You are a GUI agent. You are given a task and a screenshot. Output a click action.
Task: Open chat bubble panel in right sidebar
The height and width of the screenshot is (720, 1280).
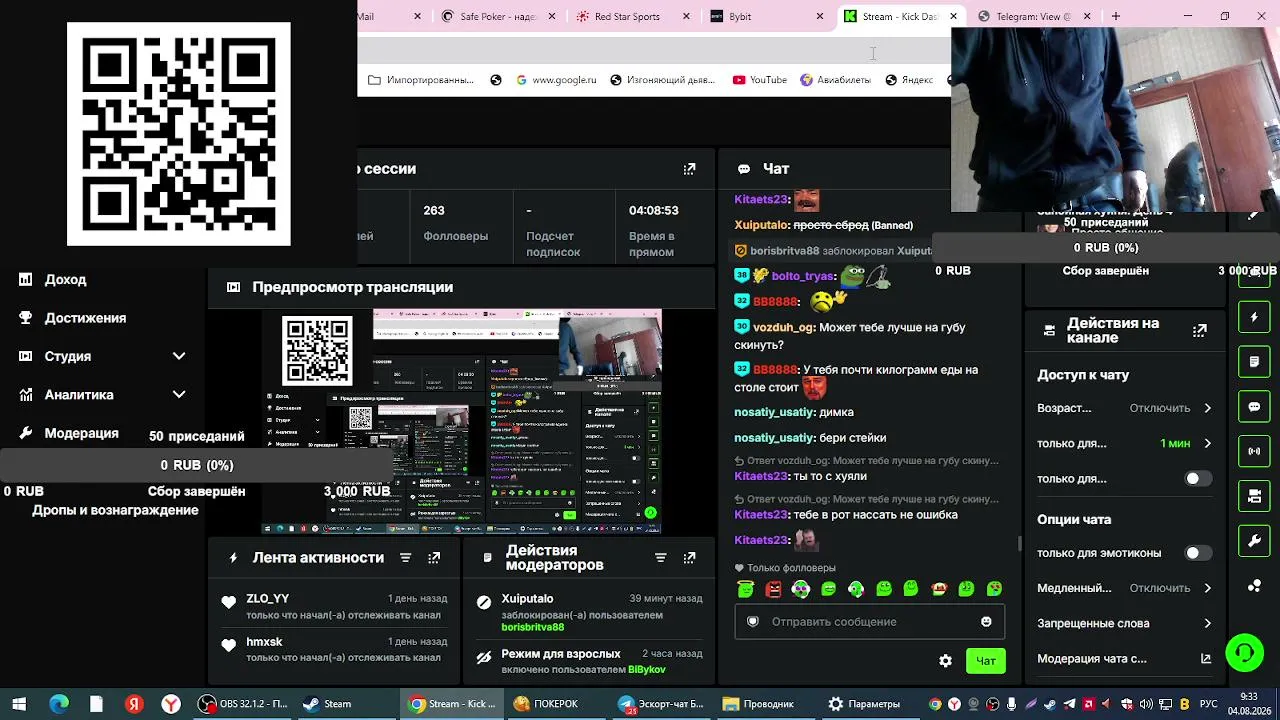(x=1254, y=407)
